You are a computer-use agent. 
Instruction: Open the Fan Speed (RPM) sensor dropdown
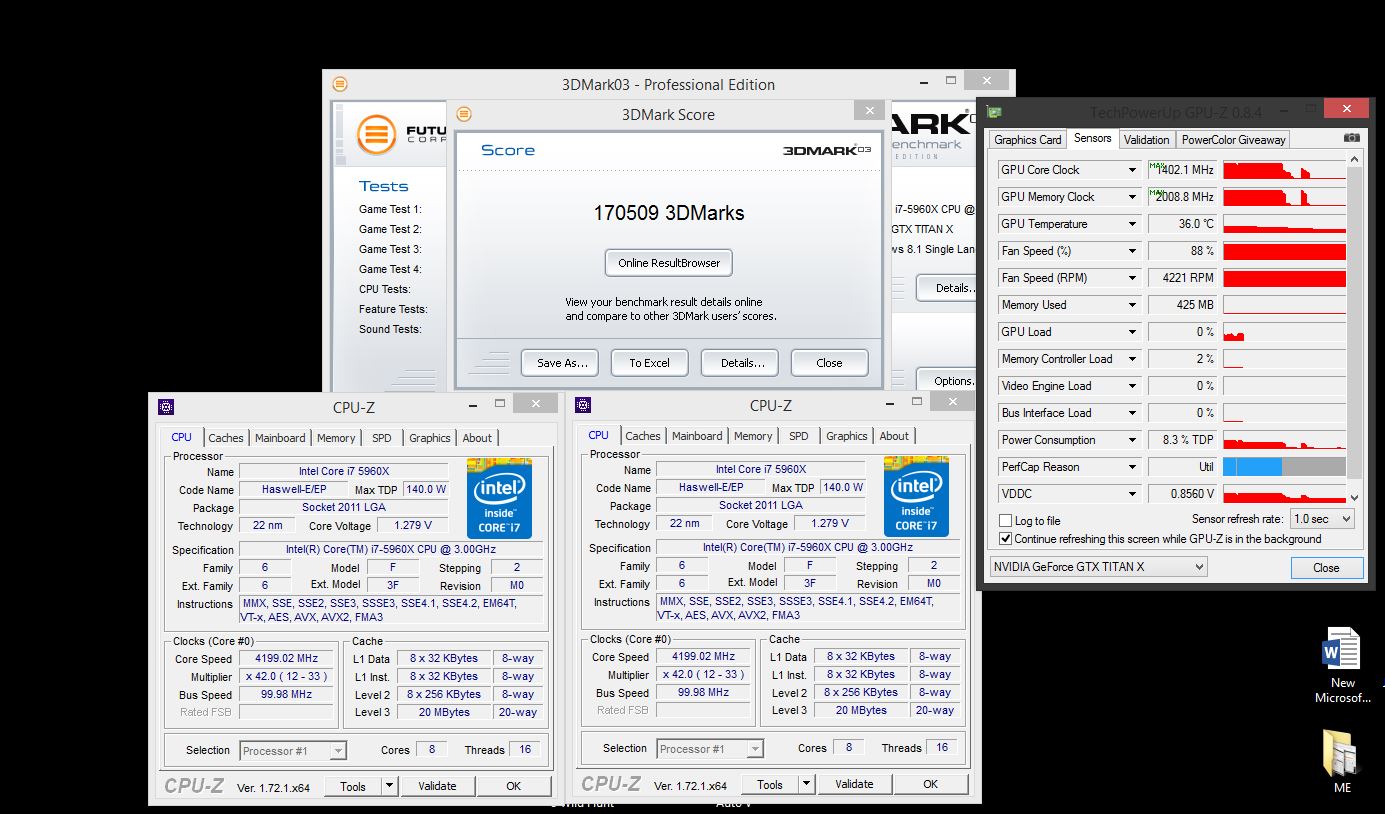(1132, 278)
